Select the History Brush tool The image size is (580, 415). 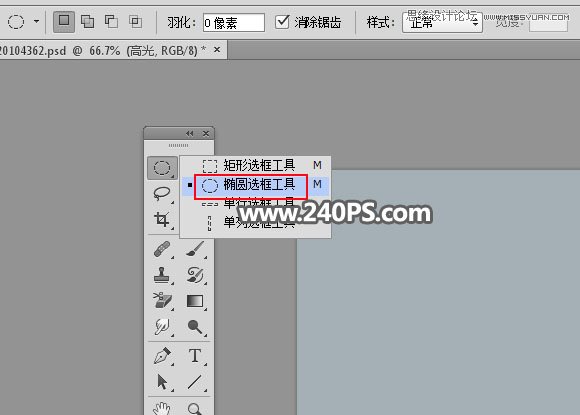[195, 276]
